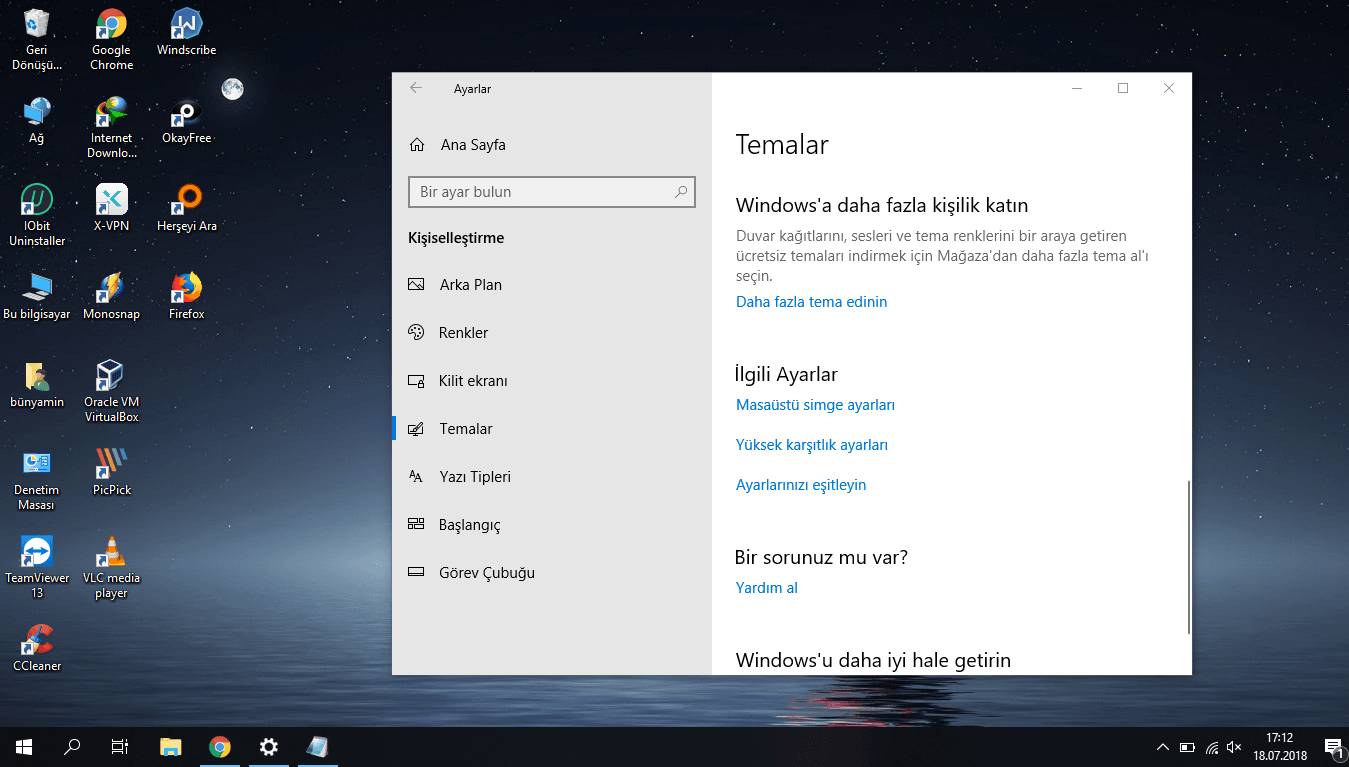Open Internet Download Manager desktop icon
This screenshot has width=1349, height=767.
tap(111, 128)
